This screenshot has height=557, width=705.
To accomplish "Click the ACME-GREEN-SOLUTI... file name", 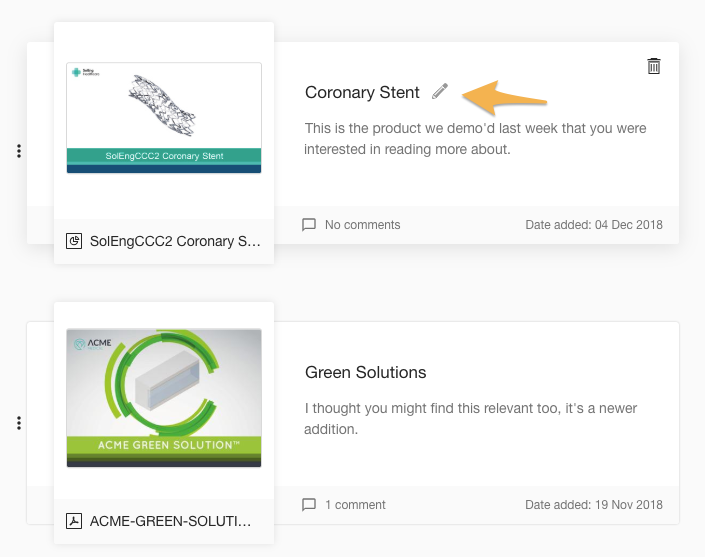I will point(170,521).
